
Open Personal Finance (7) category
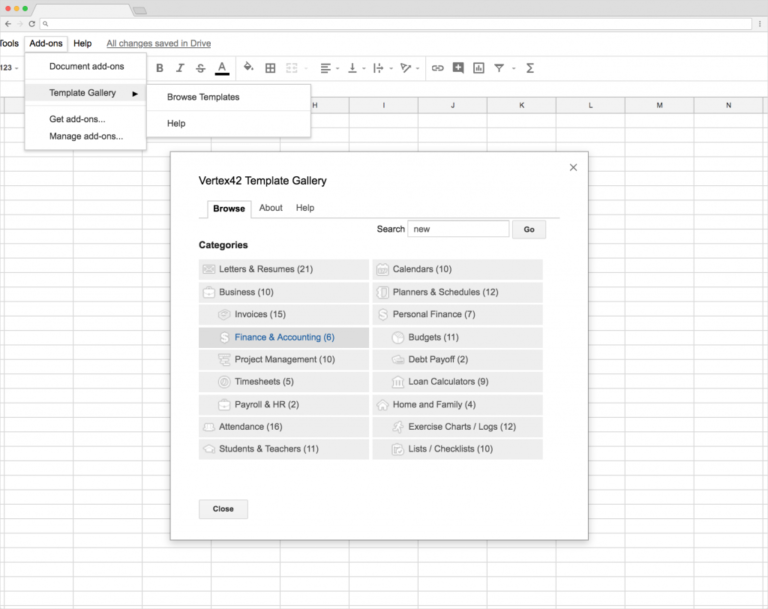point(457,315)
